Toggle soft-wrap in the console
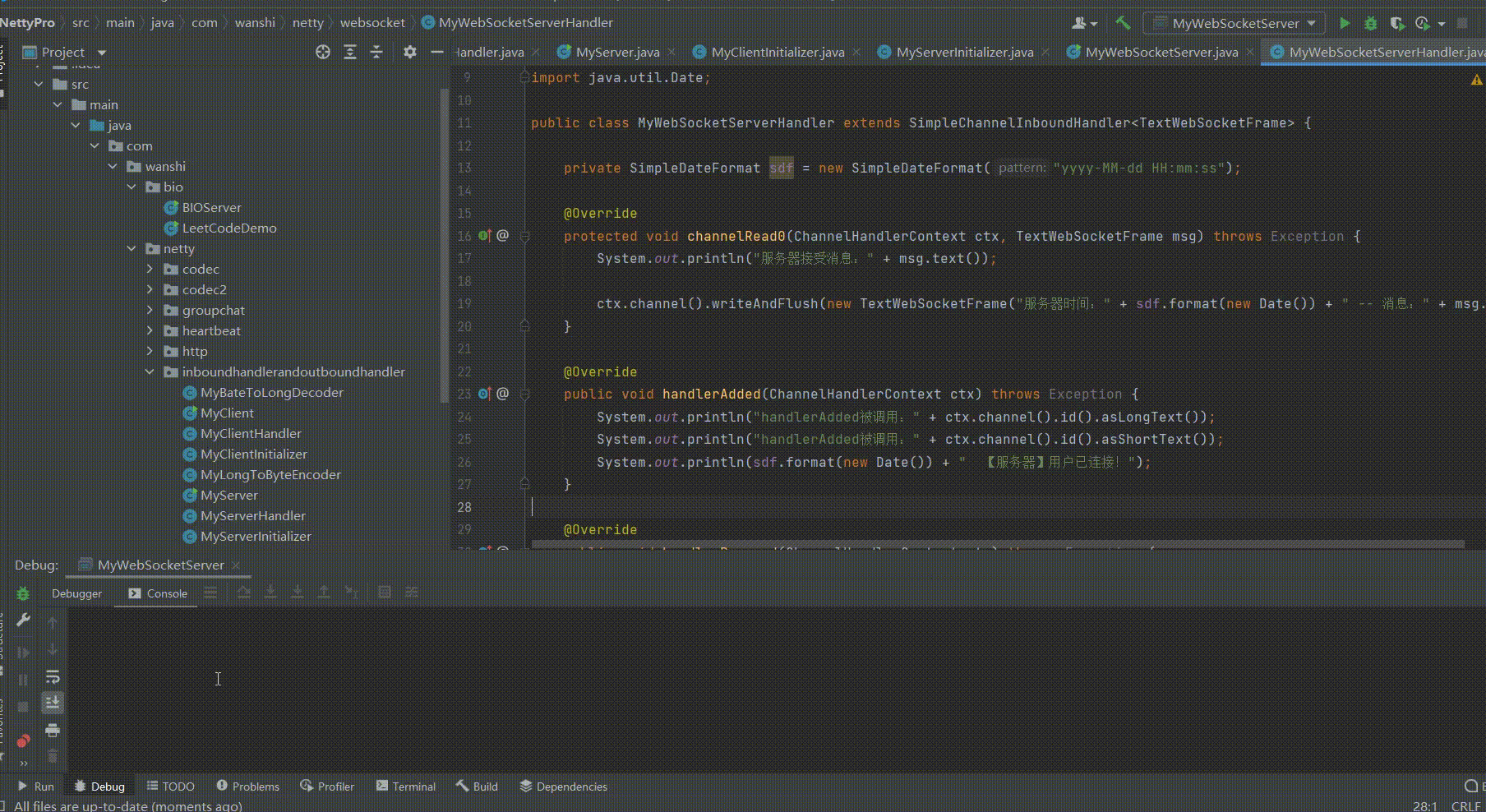 [x=53, y=676]
